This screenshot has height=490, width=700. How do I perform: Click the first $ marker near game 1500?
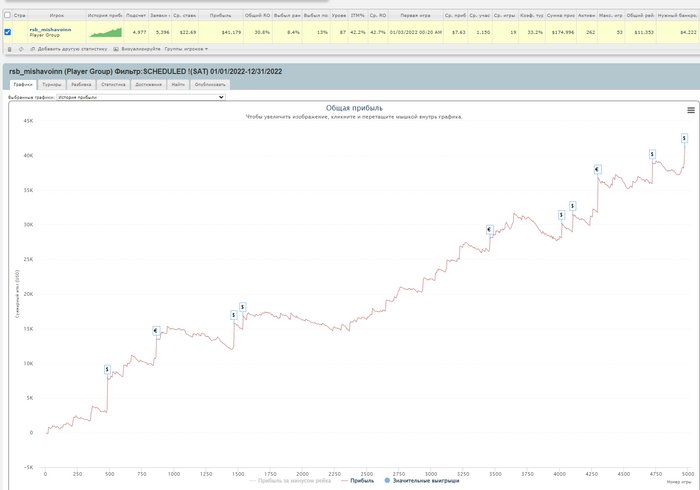point(234,315)
